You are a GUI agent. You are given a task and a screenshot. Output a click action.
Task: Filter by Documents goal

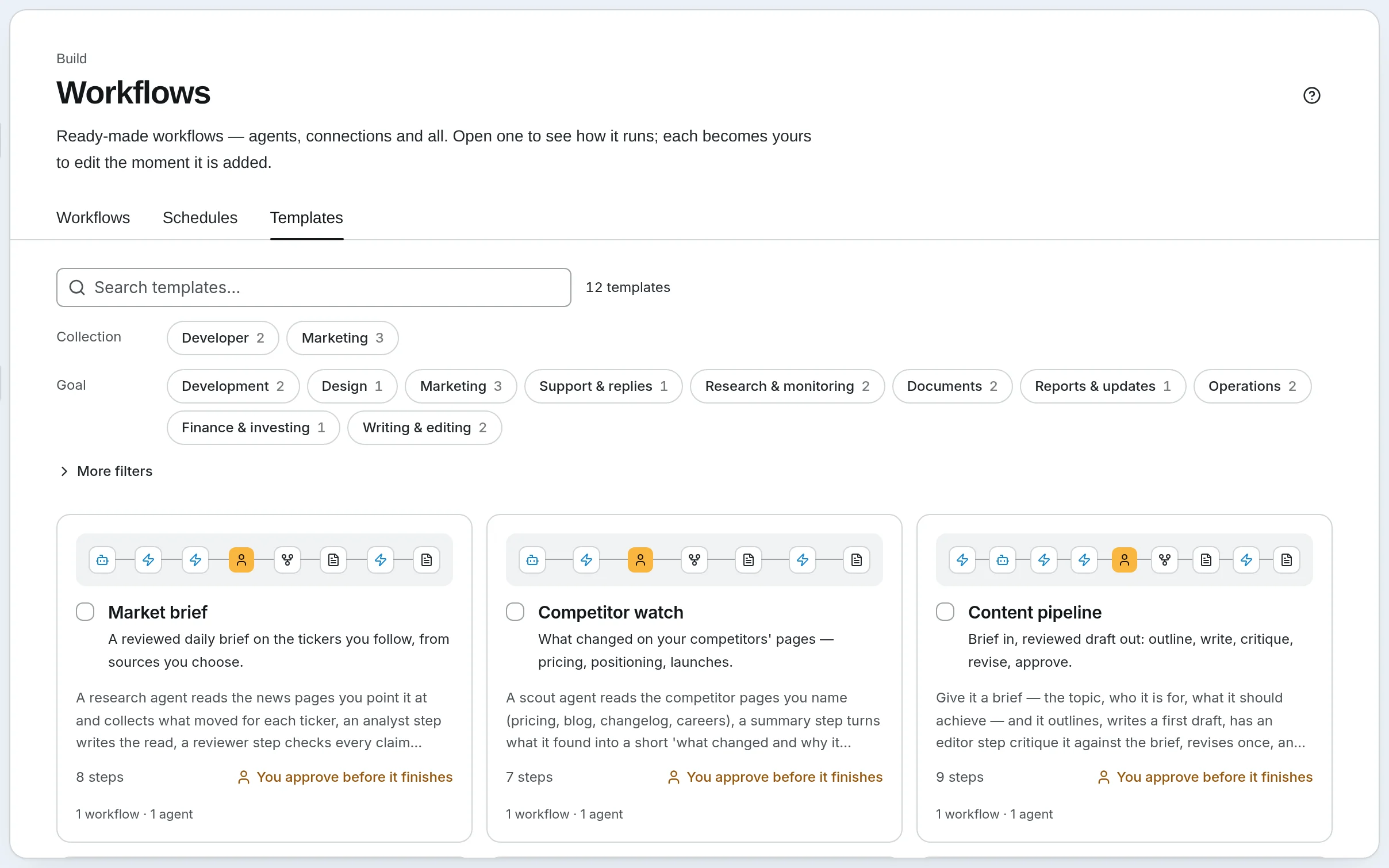click(953, 386)
